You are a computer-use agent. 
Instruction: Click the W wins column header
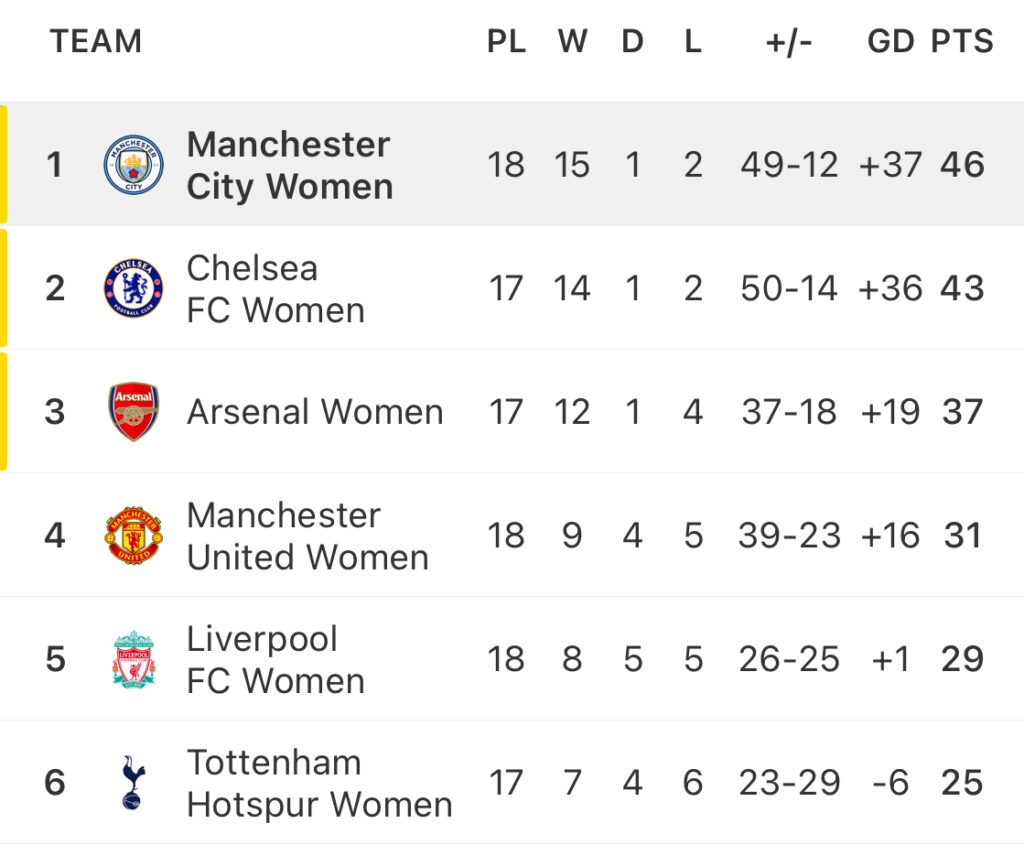coord(572,41)
